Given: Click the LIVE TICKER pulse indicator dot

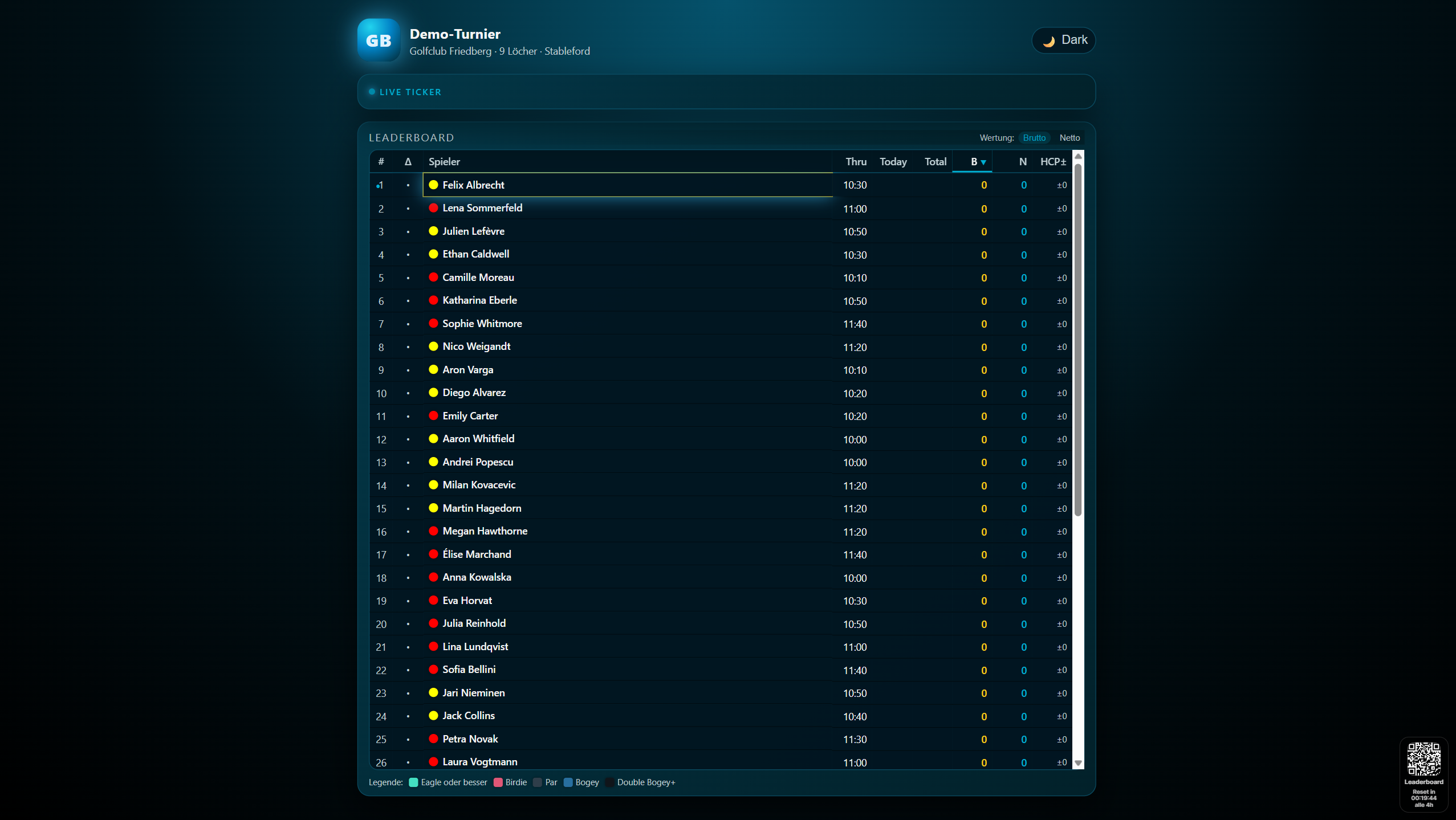Looking at the screenshot, I should (372, 92).
